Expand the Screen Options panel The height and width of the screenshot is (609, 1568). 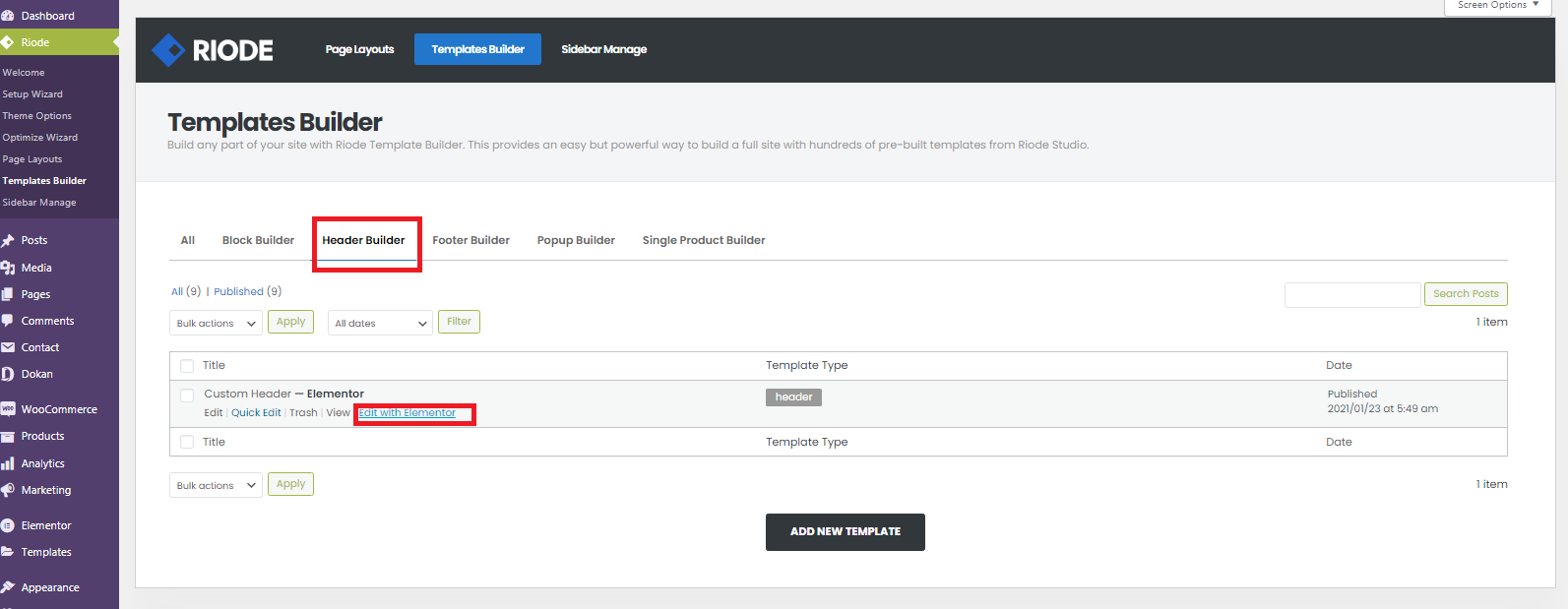pyautogui.click(x=1498, y=6)
